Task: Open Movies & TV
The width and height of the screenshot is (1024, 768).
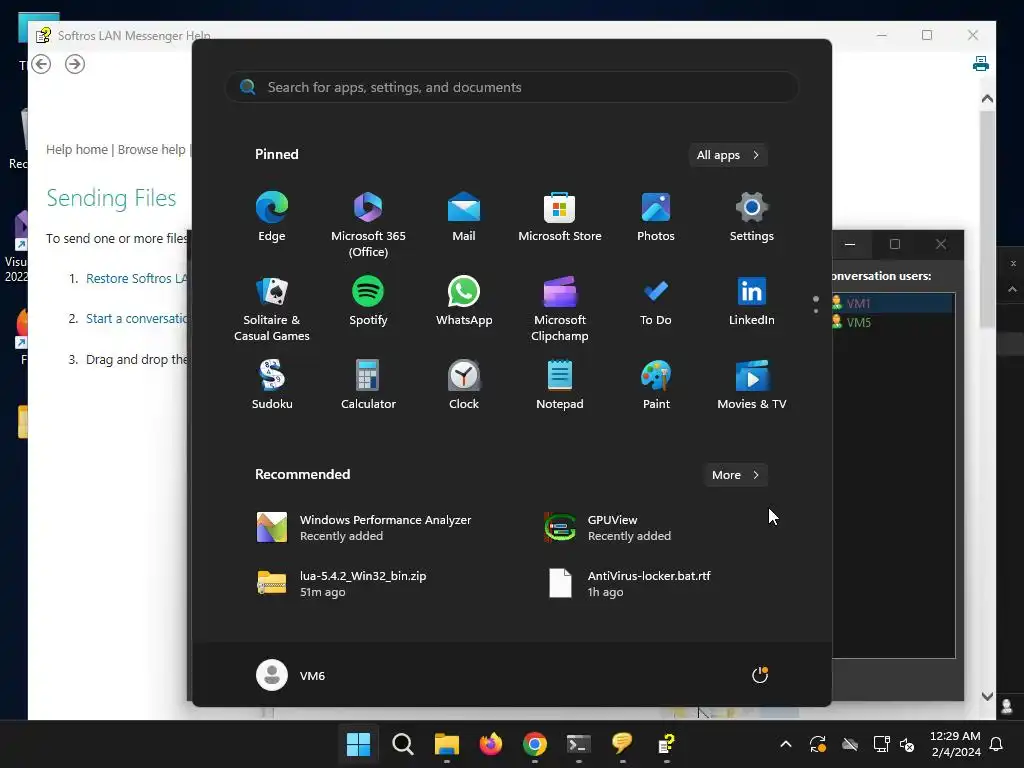Action: [x=752, y=385]
